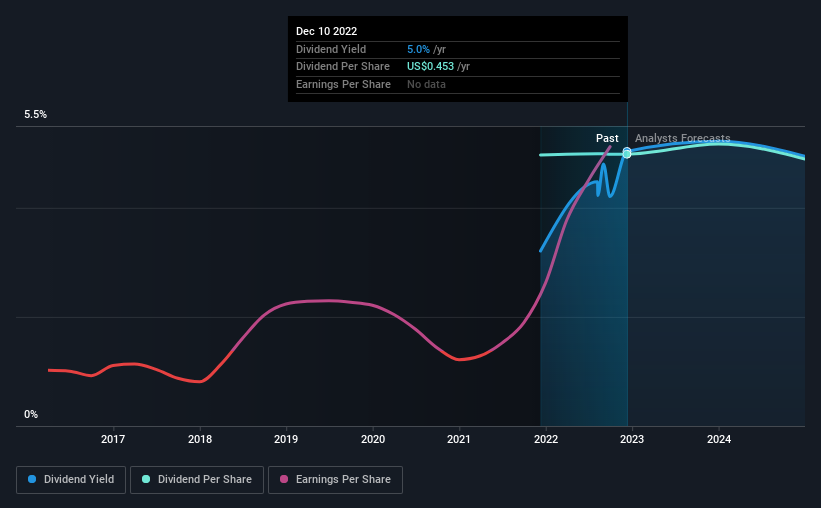The width and height of the screenshot is (821, 508).
Task: Click the pink Earnings Per Share legend dot
Action: 284,479
